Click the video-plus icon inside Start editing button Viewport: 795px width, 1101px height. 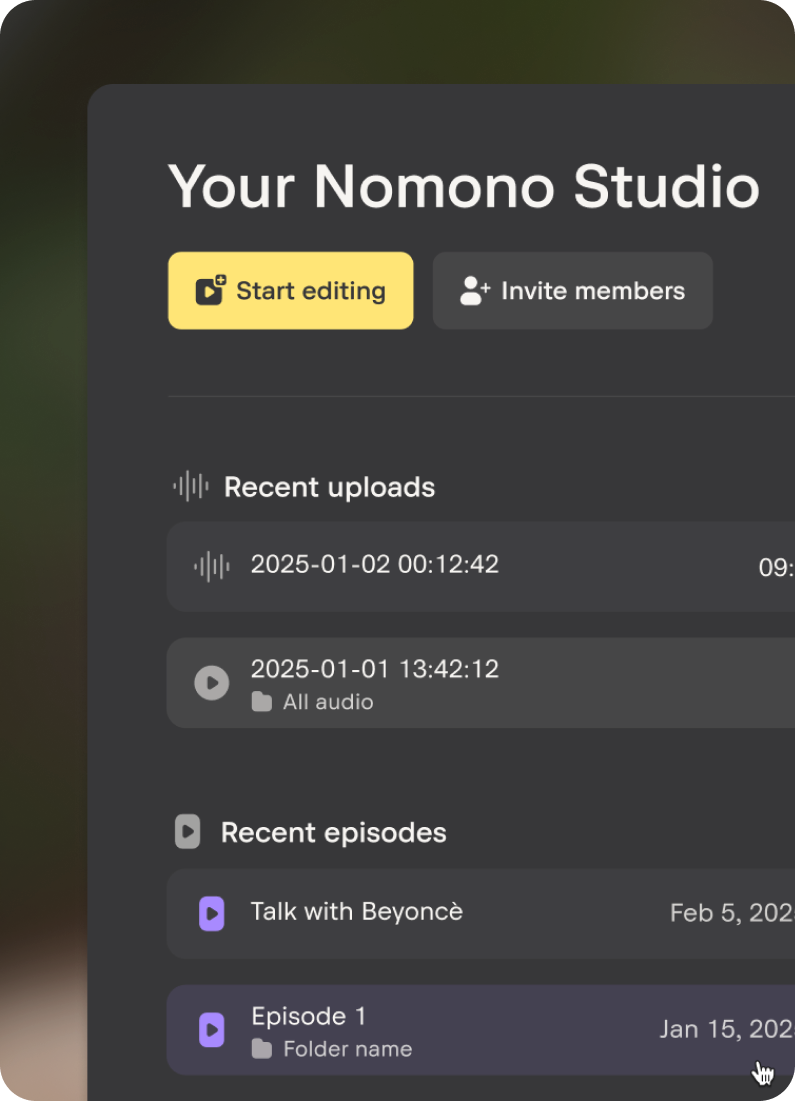(209, 290)
